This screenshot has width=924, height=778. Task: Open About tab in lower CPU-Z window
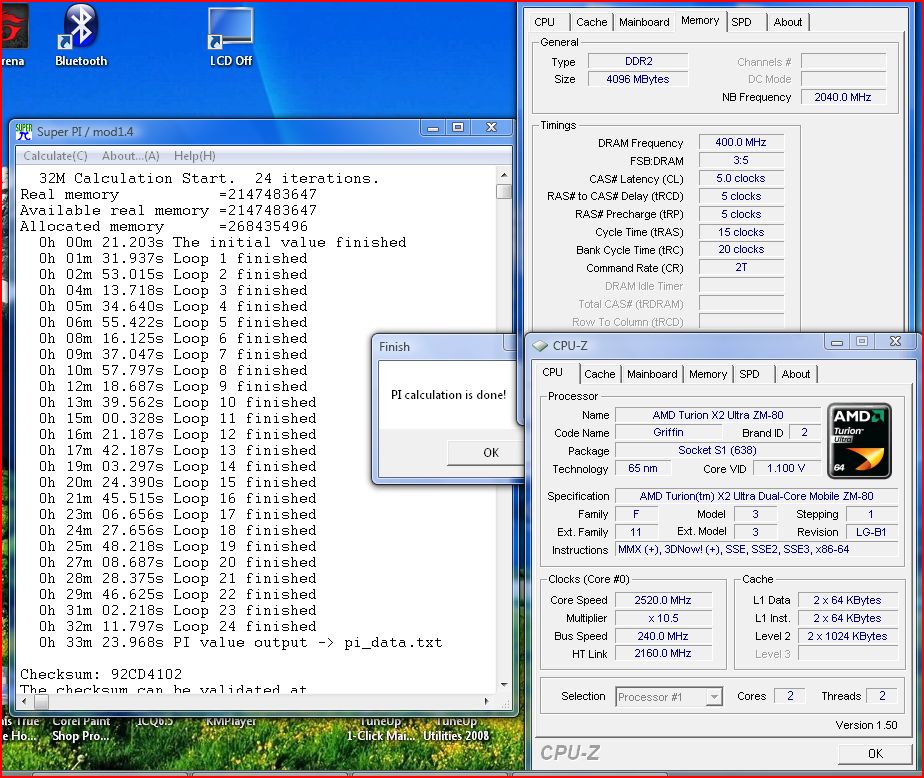(796, 374)
